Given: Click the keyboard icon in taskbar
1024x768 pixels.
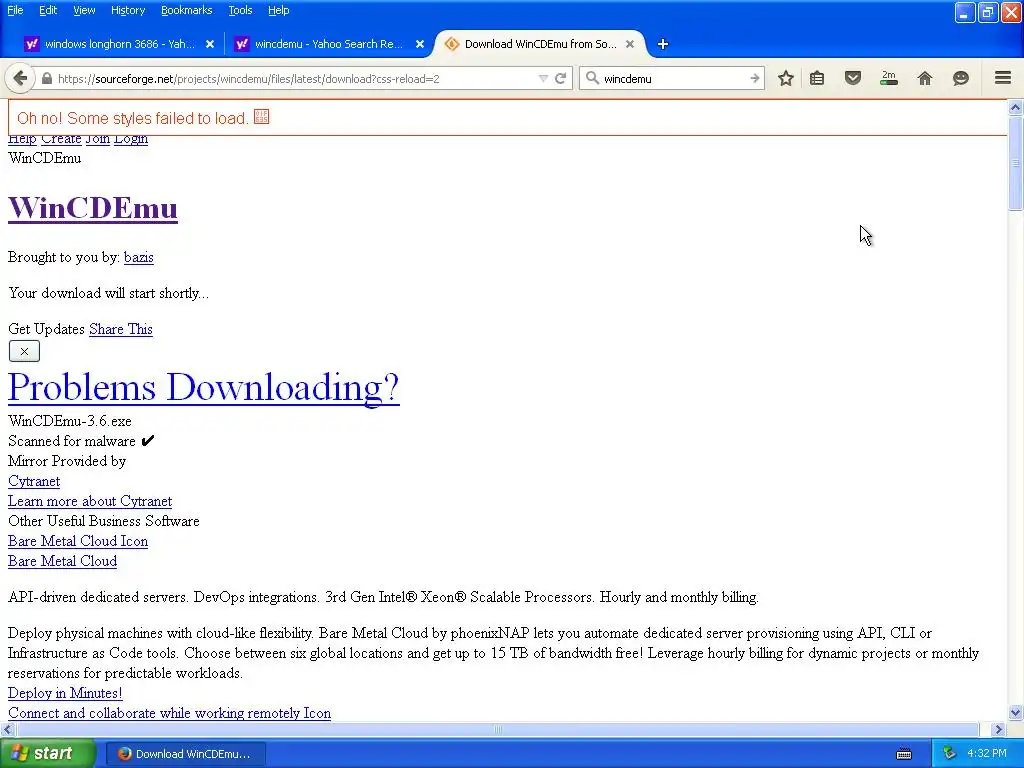Looking at the screenshot, I should [904, 754].
